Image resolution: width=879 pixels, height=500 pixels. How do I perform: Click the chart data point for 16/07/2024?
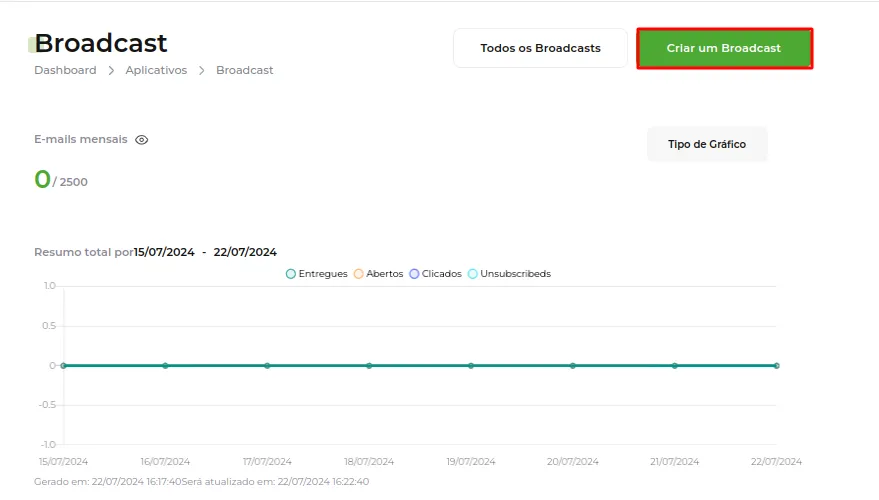coord(165,365)
